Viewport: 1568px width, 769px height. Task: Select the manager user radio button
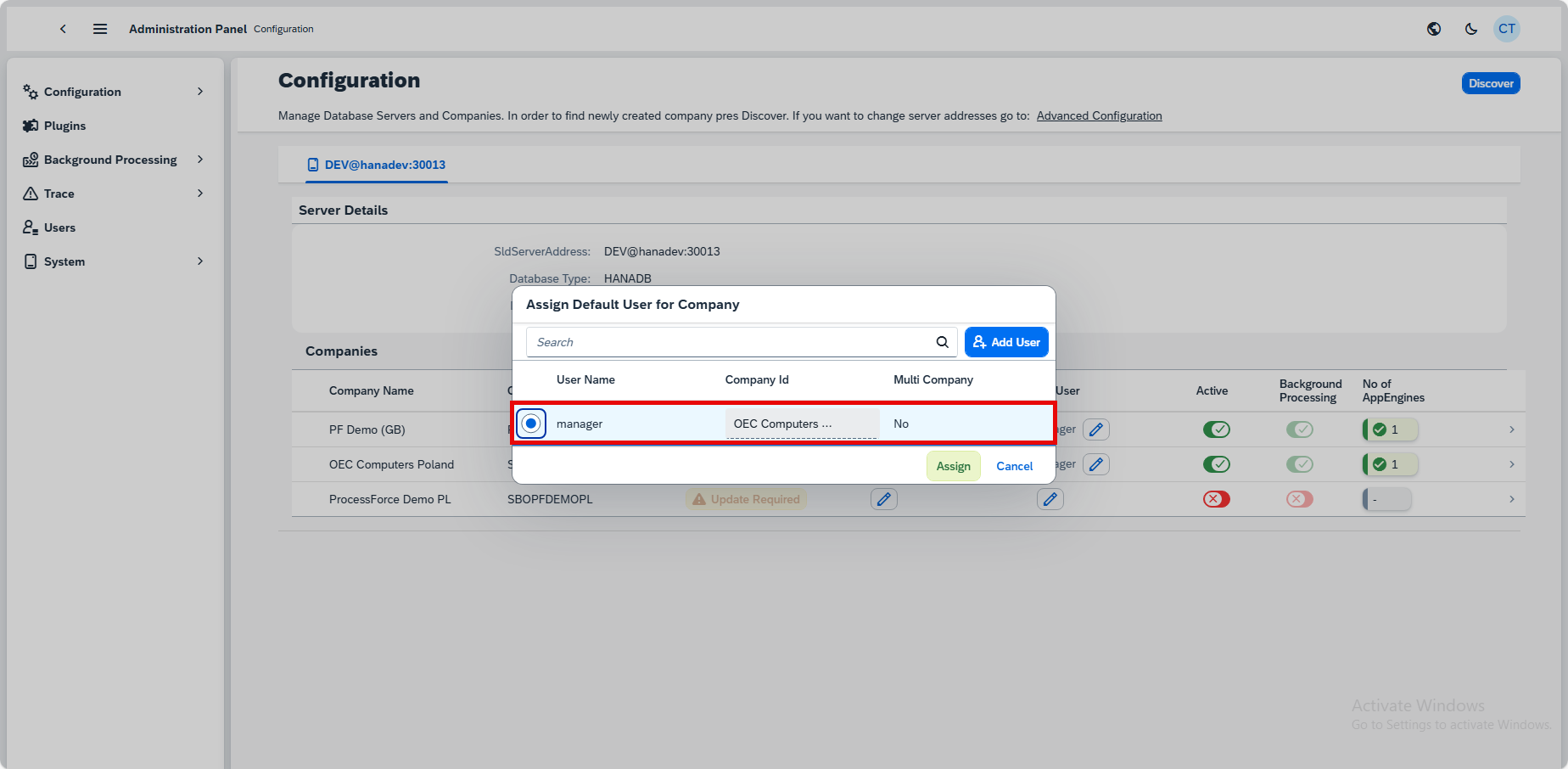(x=530, y=423)
